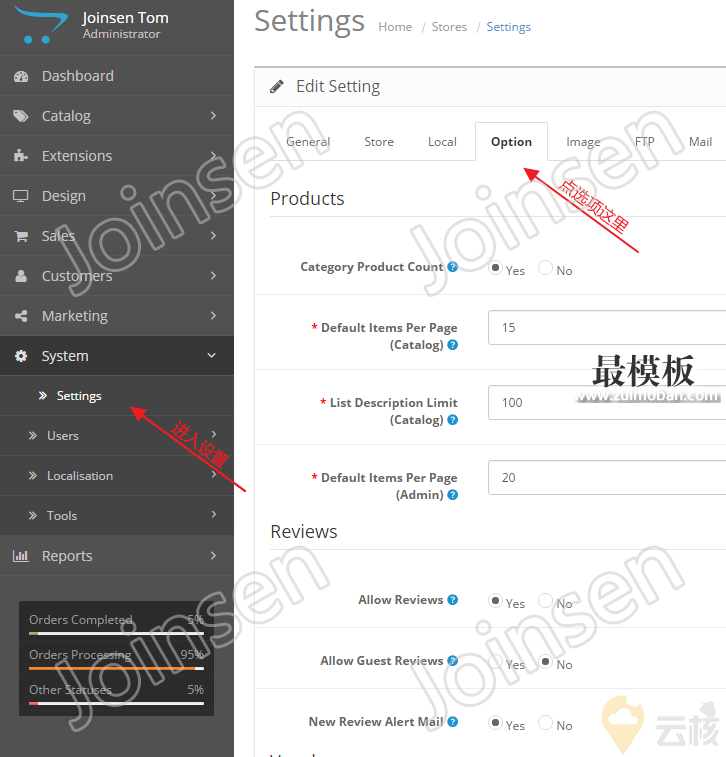Viewport: 726px width, 757px height.
Task: Click the List Description Limit field
Action: pos(607,403)
